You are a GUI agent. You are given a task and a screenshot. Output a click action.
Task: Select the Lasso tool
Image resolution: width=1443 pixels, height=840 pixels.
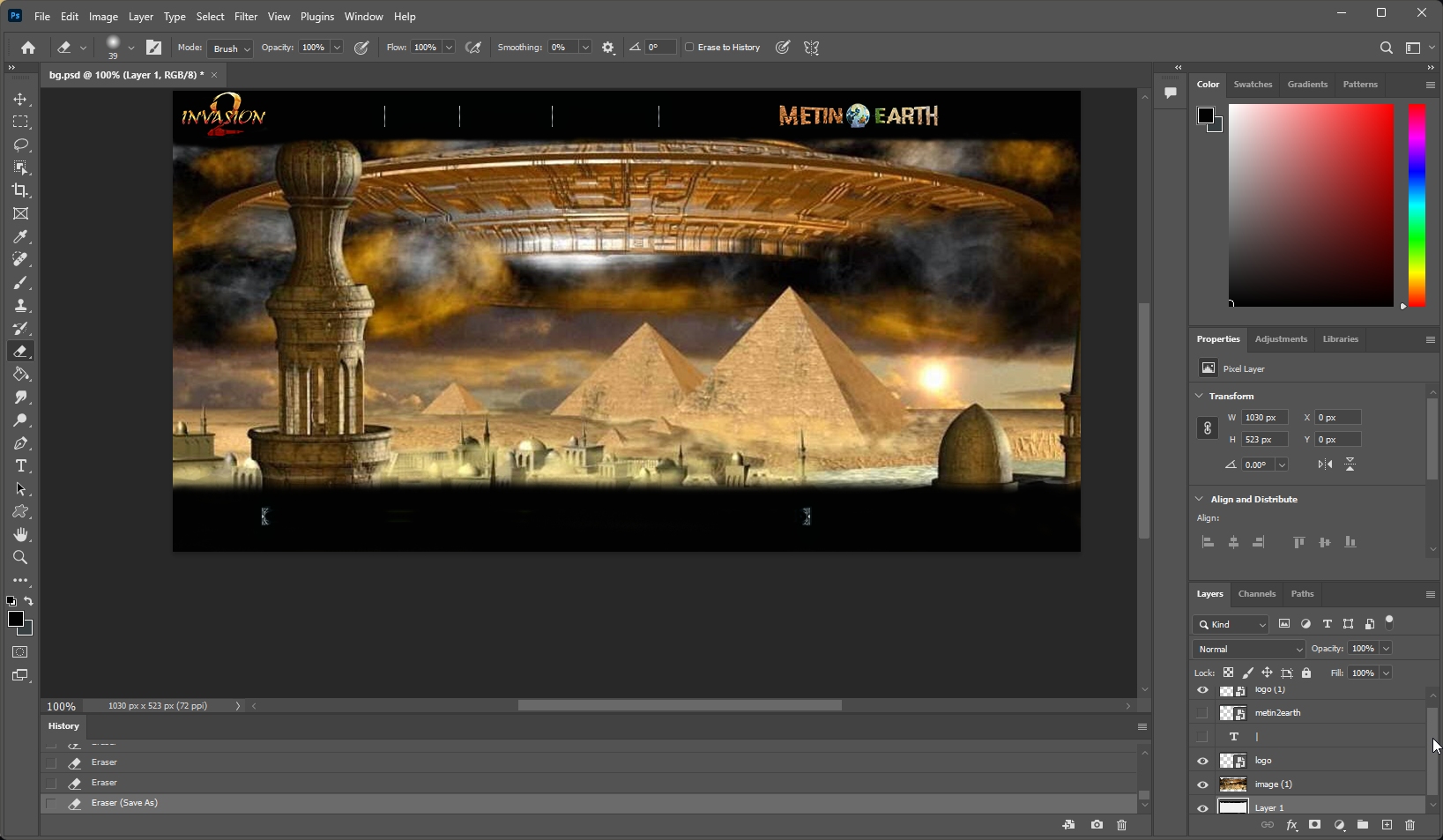point(20,145)
